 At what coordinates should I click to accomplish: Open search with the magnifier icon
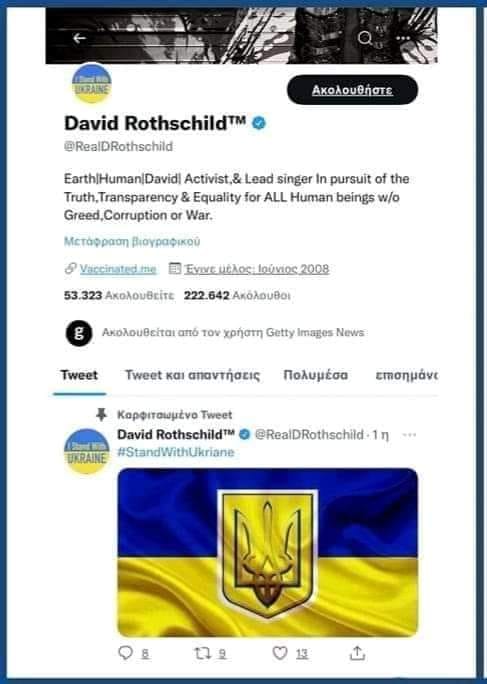point(365,38)
